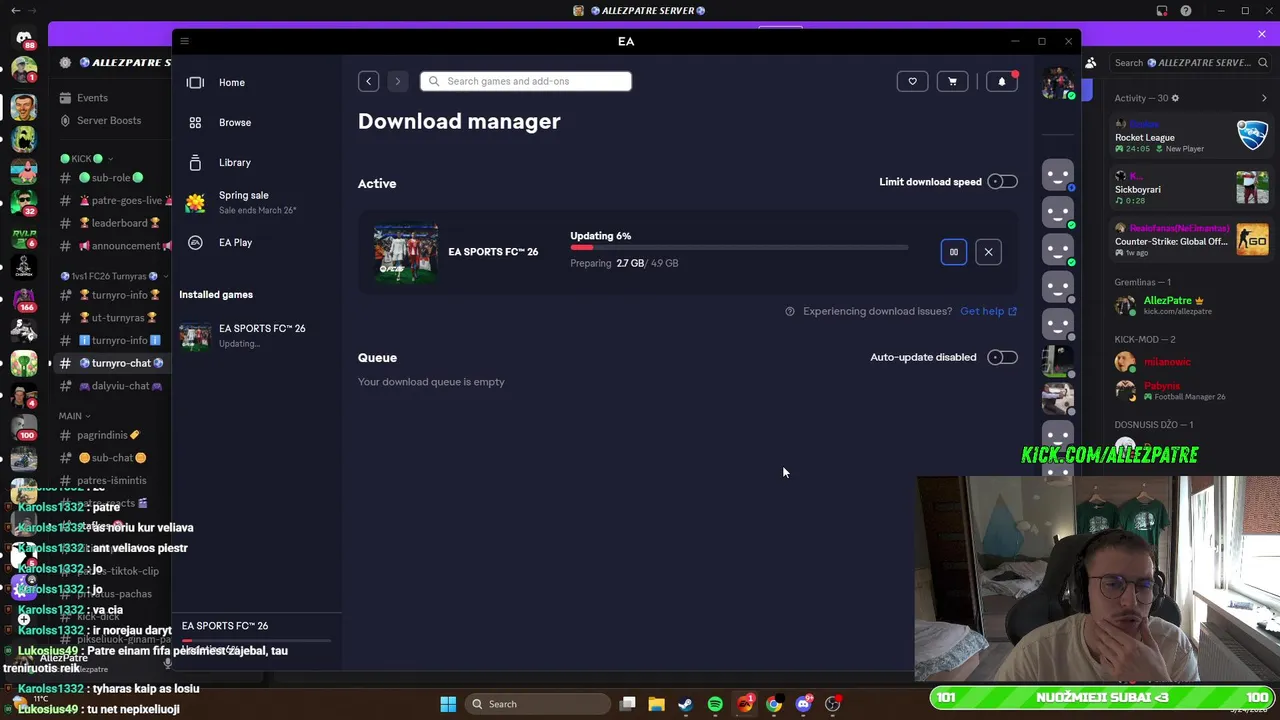Image resolution: width=1280 pixels, height=720 pixels.
Task: Open Steam from the taskbar
Action: click(685, 704)
